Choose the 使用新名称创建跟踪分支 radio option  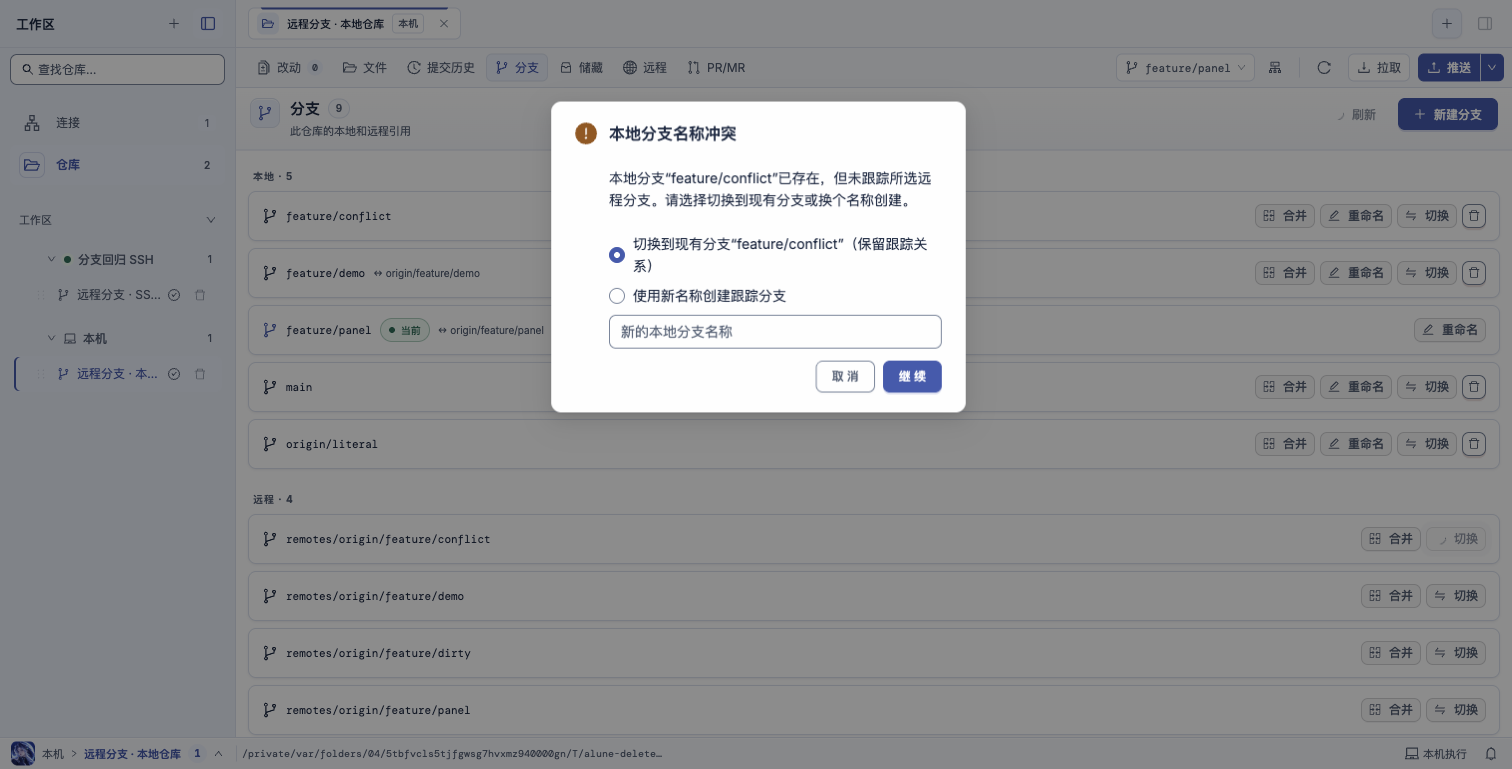click(617, 296)
